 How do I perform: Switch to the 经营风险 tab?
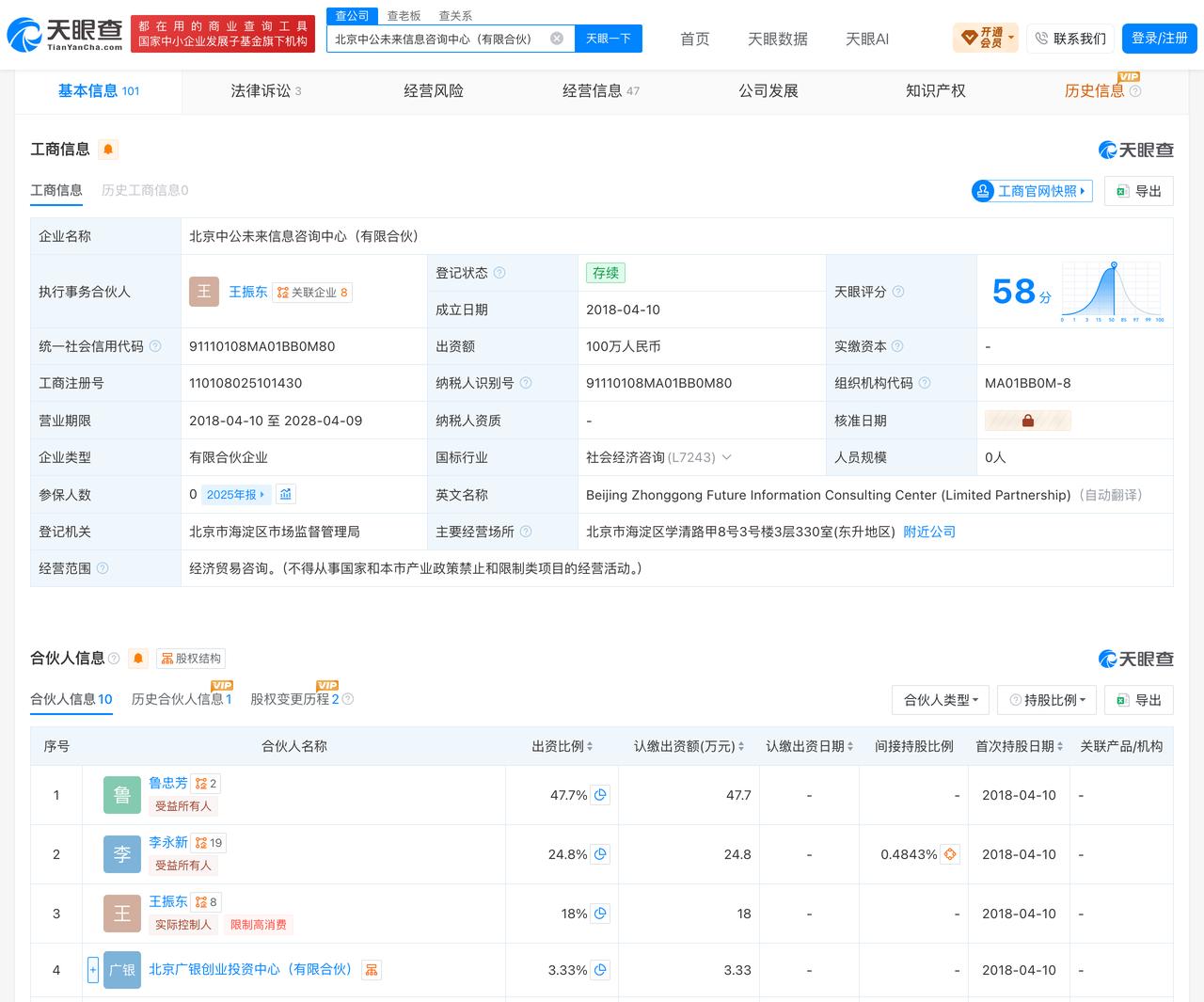click(434, 91)
